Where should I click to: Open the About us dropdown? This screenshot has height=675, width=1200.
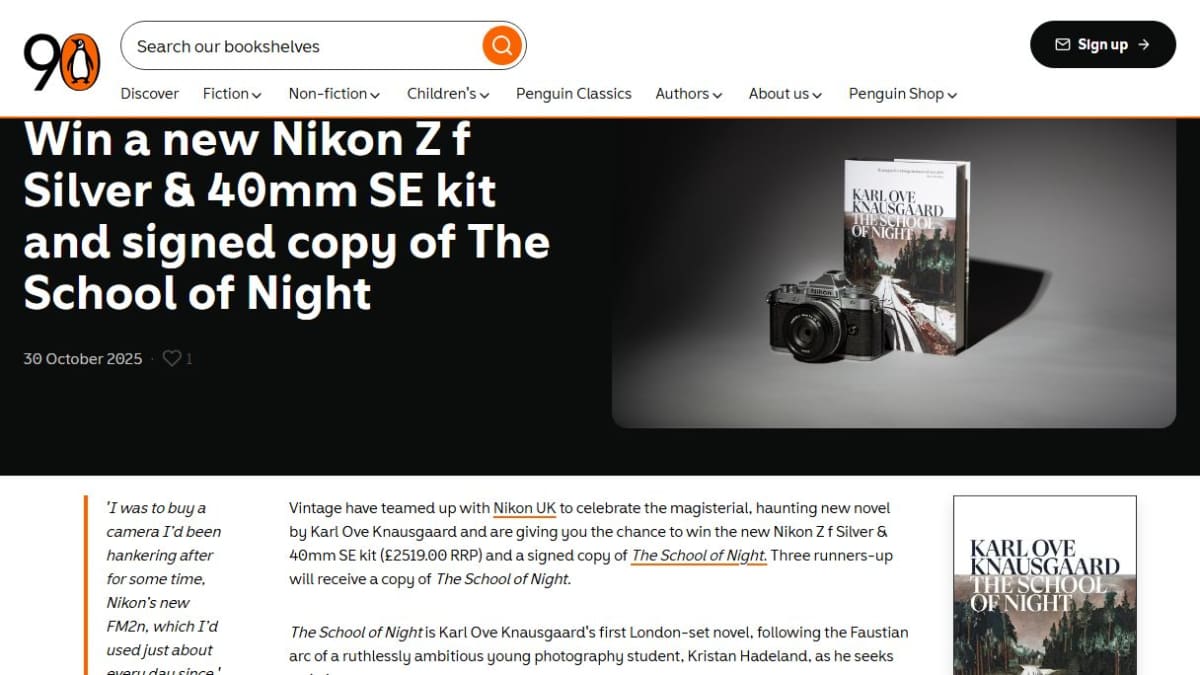click(785, 94)
